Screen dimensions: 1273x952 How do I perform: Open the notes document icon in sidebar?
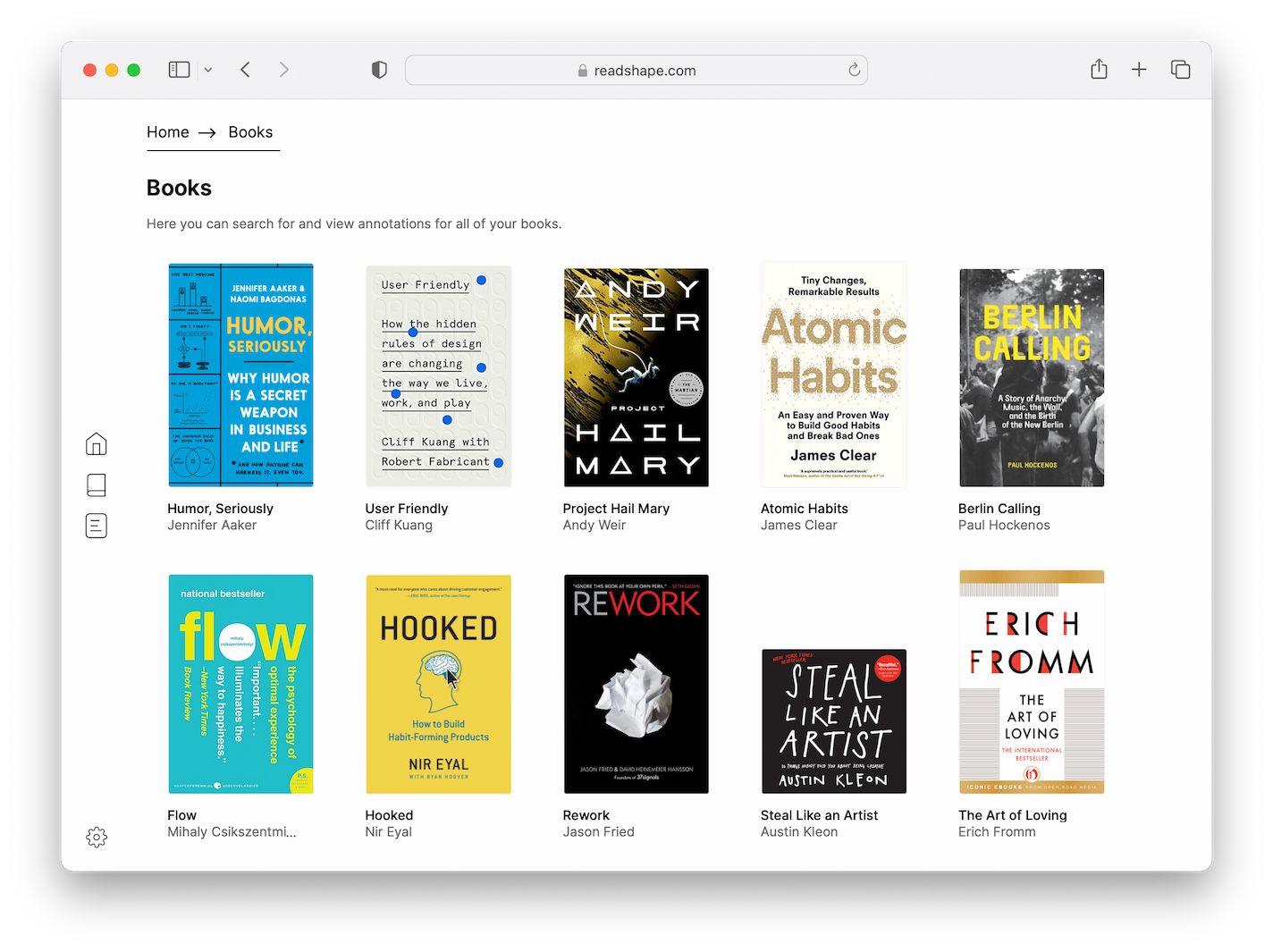click(97, 526)
